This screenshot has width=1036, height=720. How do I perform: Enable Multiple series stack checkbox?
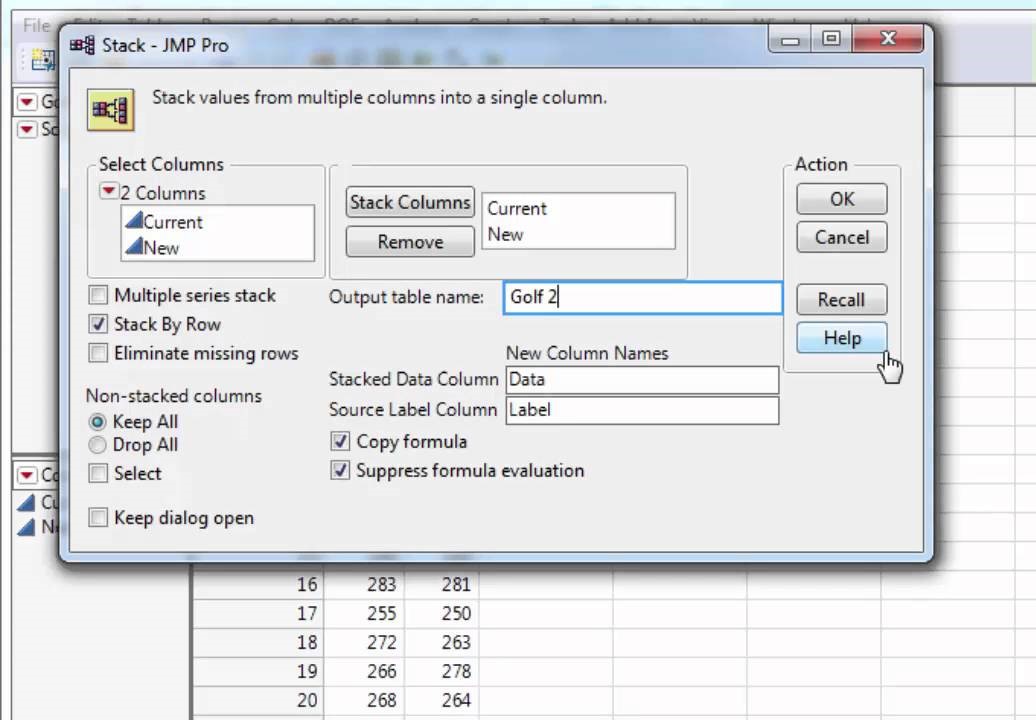(x=98, y=295)
